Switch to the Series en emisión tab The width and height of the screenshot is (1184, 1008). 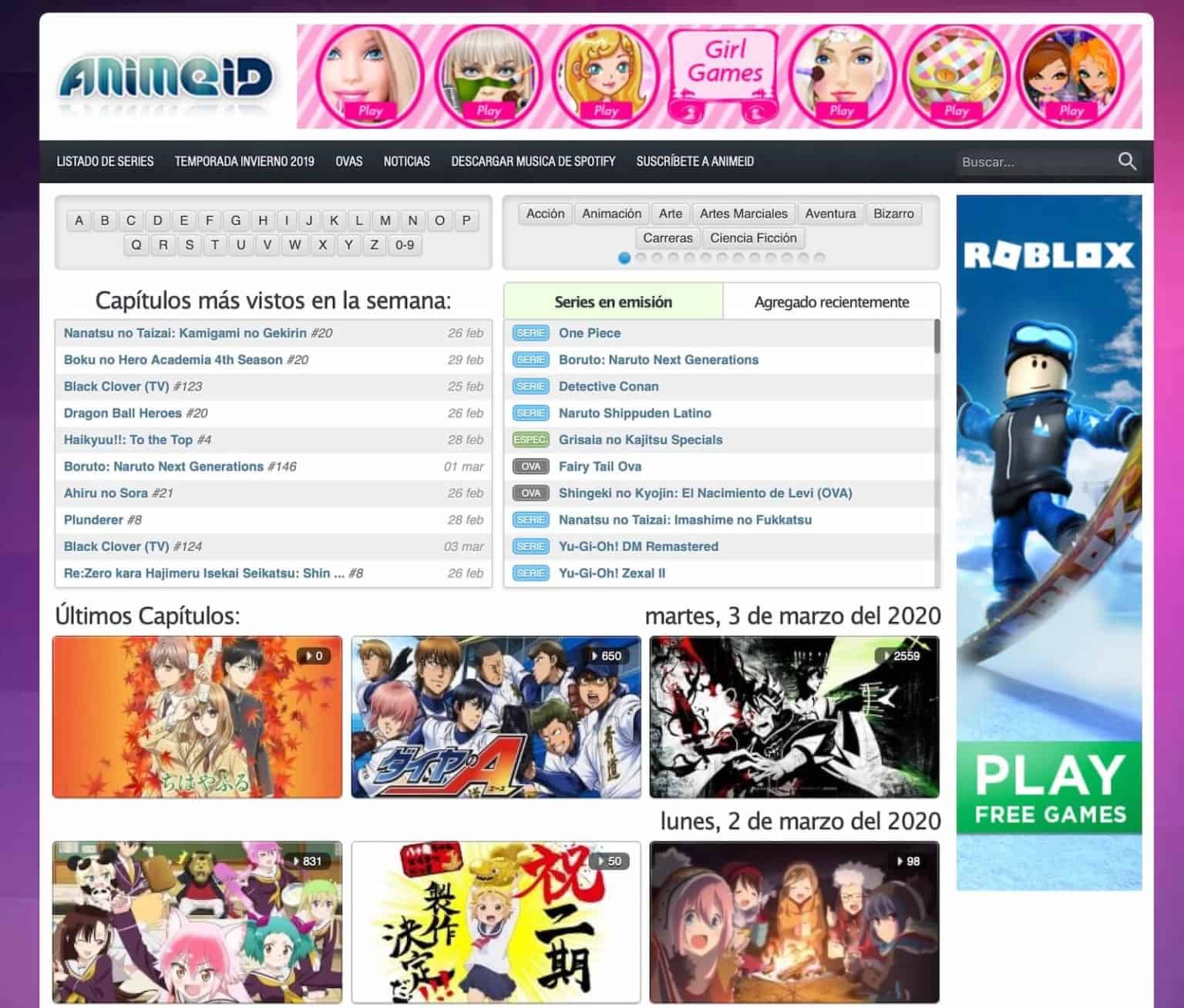coord(614,301)
